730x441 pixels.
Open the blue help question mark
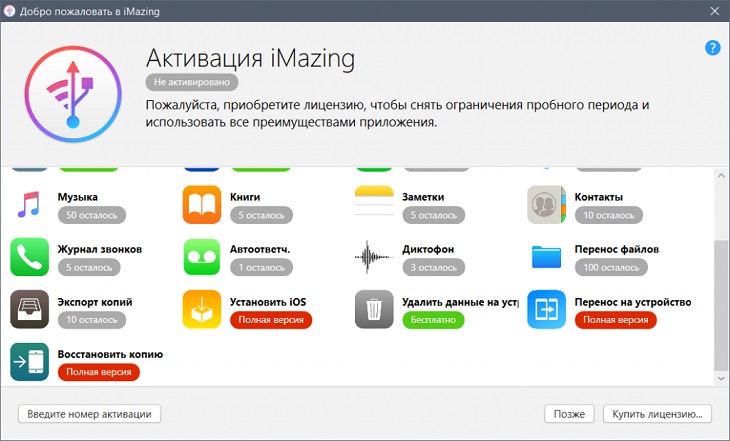coord(712,47)
